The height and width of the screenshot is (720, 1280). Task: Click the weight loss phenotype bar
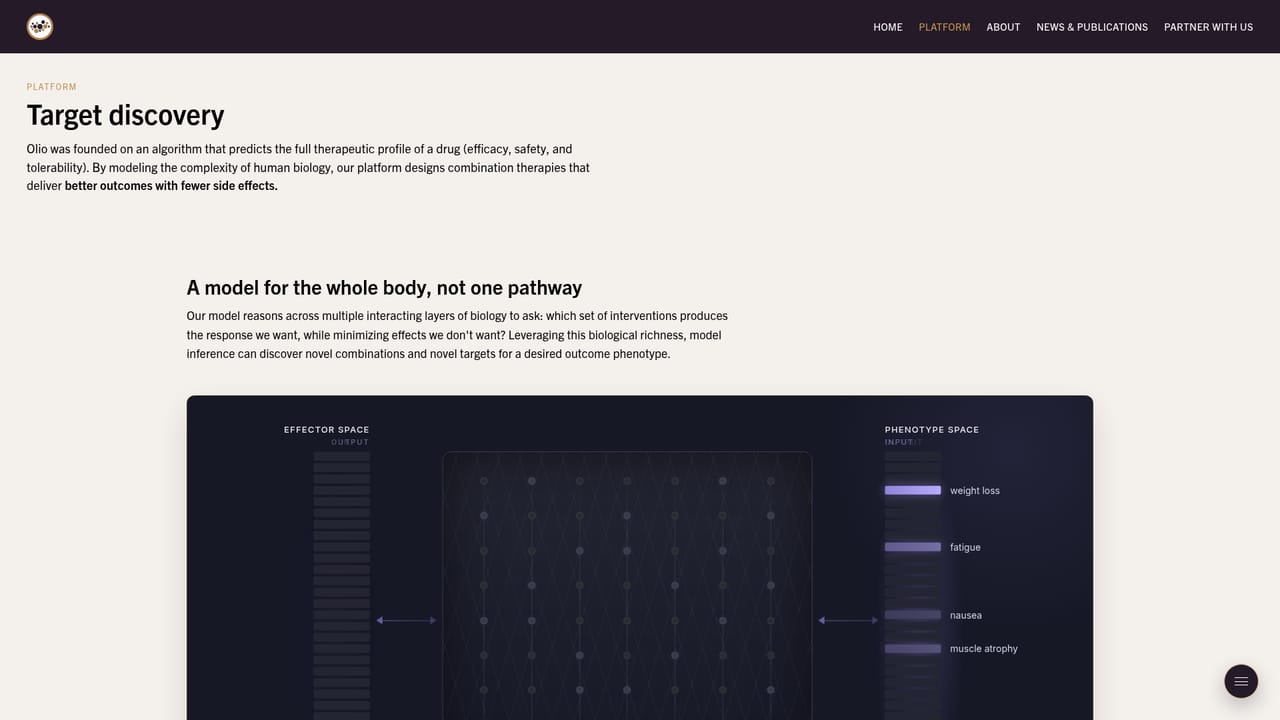tap(913, 490)
